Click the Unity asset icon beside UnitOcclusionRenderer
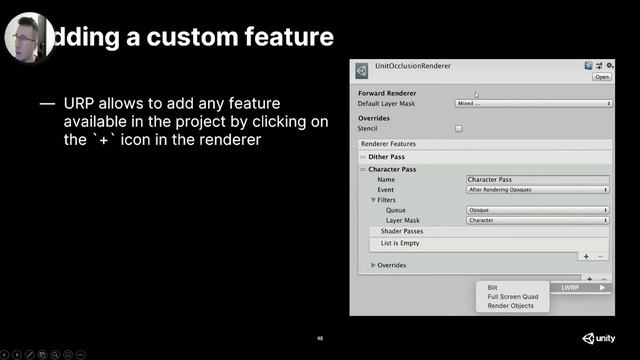The height and width of the screenshot is (360, 640). 362,71
